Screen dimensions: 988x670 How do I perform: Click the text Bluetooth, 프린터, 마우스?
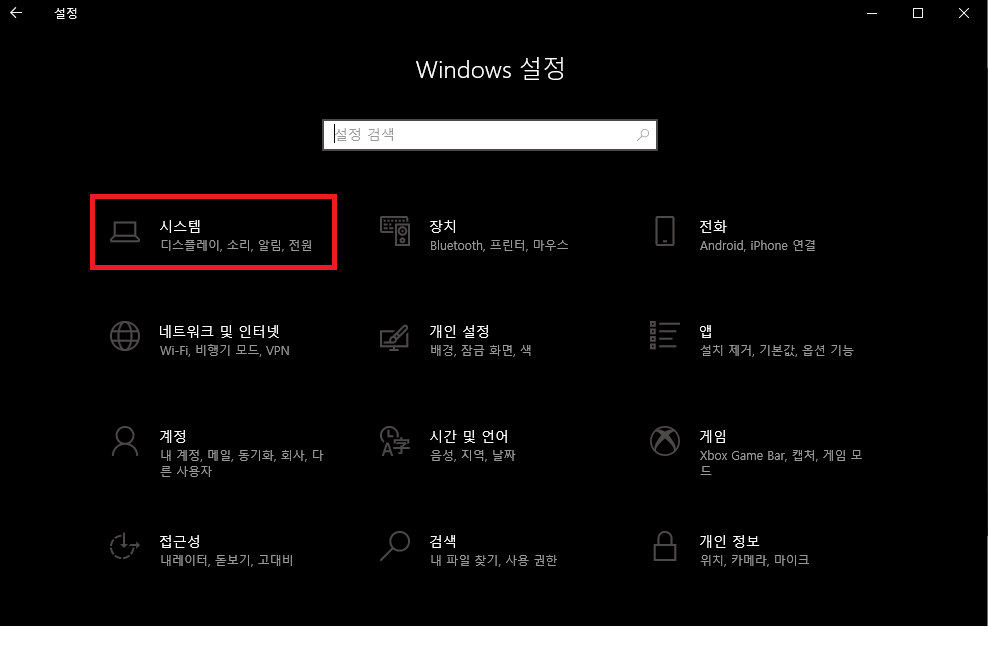click(x=499, y=245)
